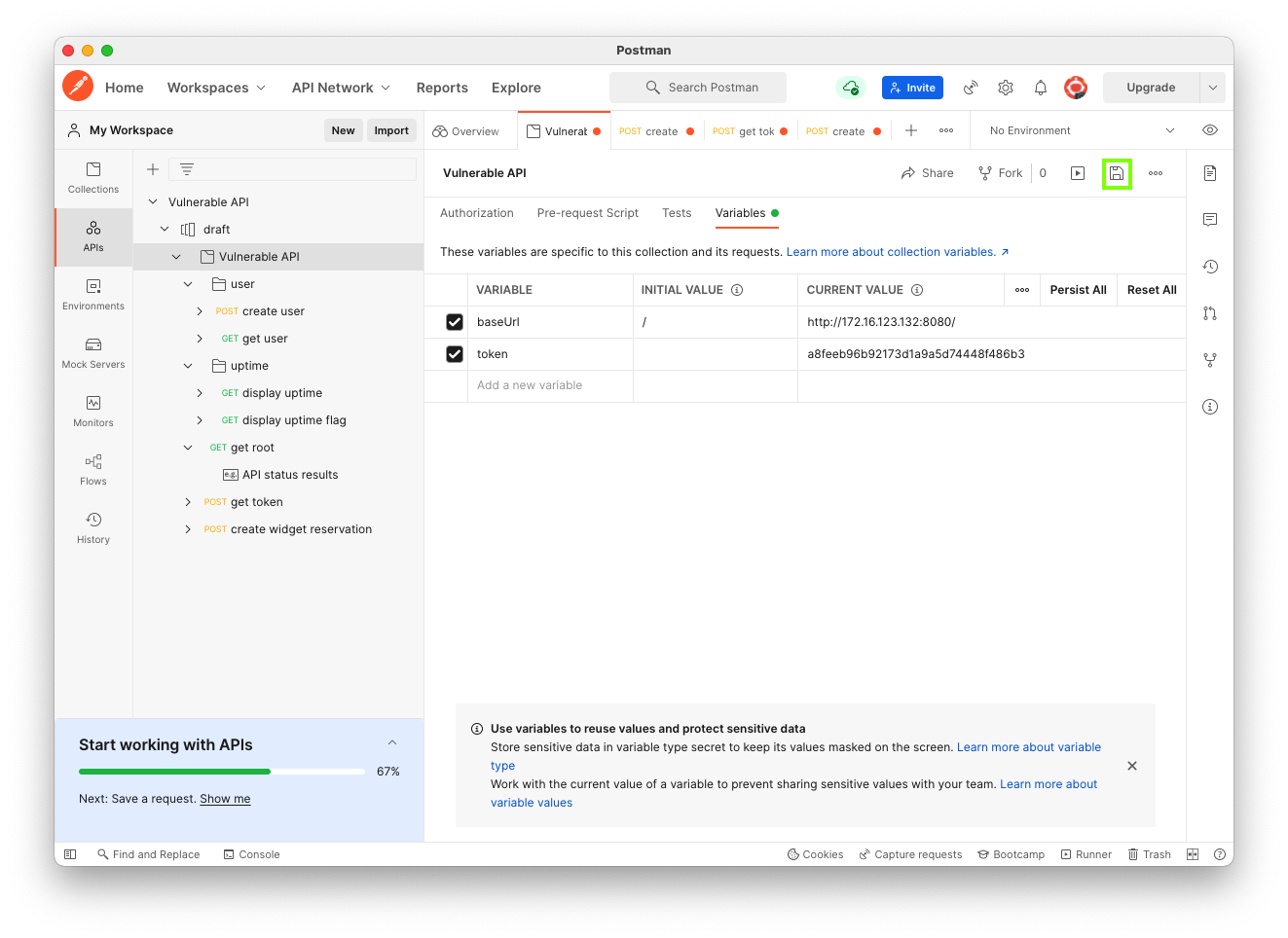Open the API Network menu

point(341,88)
